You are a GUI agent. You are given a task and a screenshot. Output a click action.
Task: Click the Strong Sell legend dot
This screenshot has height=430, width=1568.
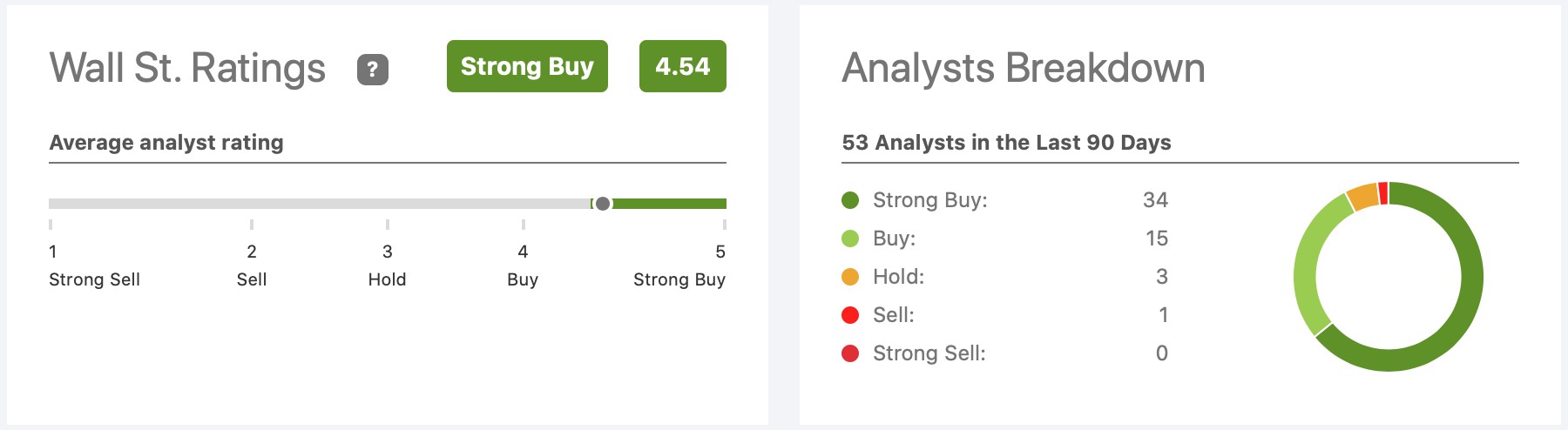click(850, 353)
